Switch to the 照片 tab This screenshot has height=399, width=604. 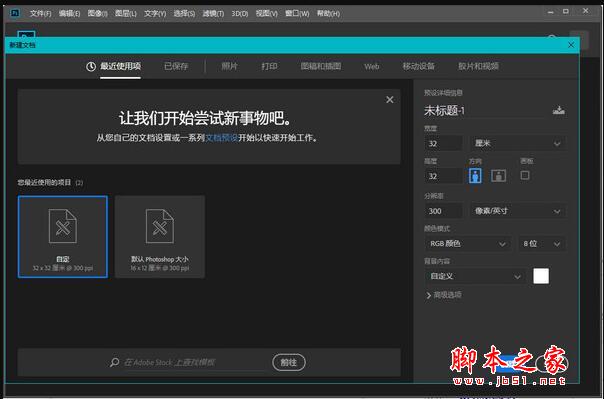click(229, 66)
